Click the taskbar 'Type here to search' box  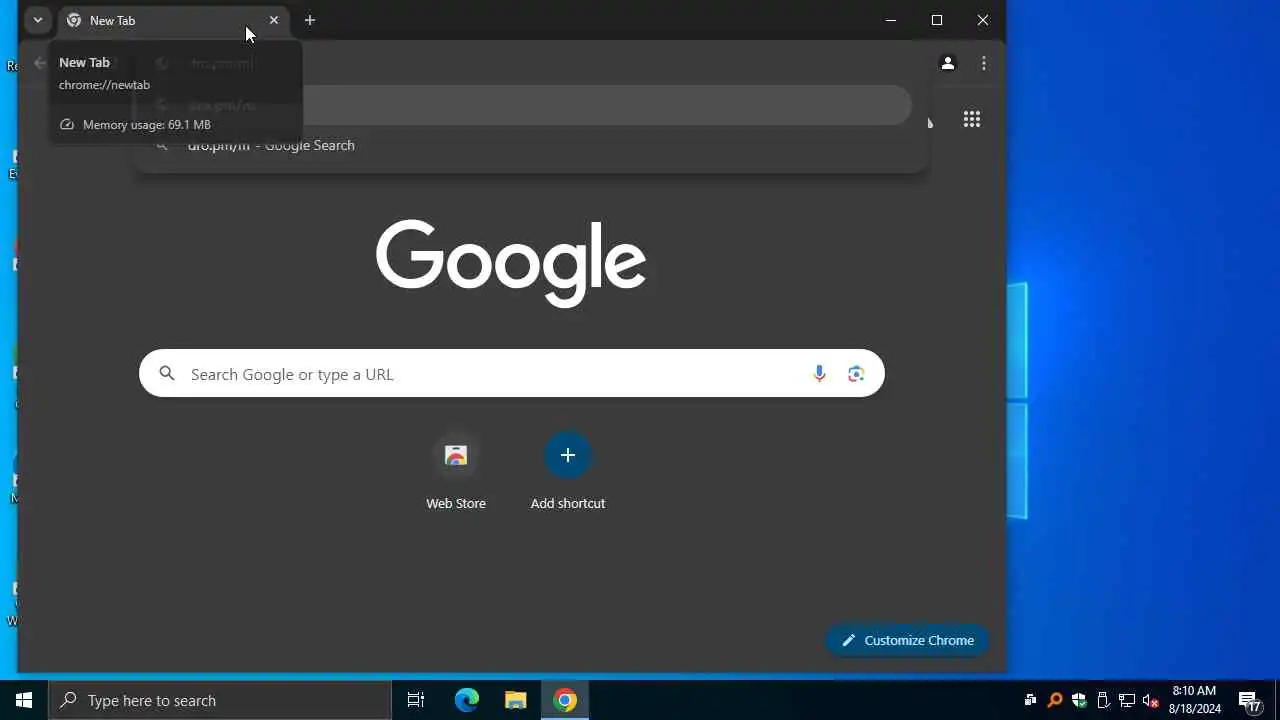pos(220,700)
